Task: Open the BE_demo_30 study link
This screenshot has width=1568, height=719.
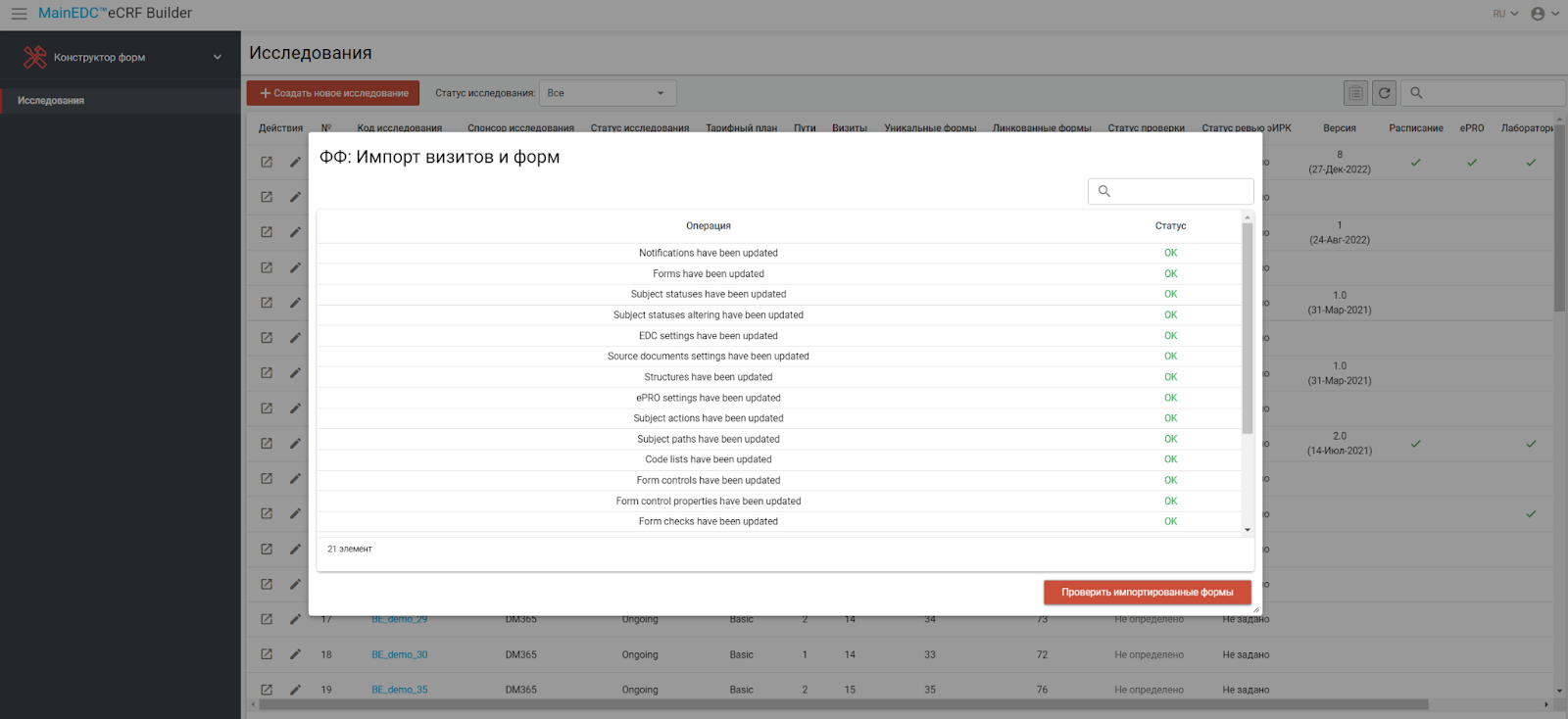Action: click(x=400, y=654)
